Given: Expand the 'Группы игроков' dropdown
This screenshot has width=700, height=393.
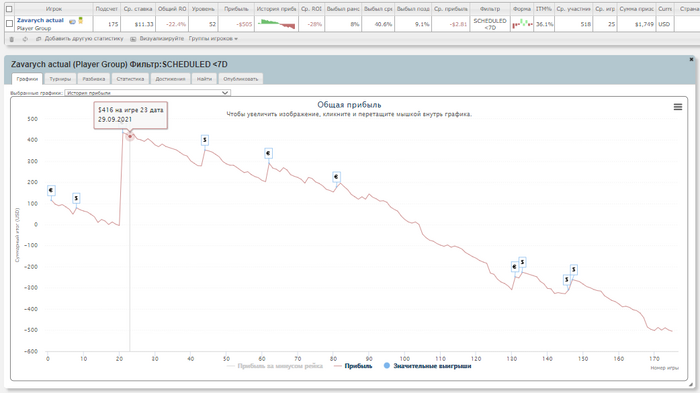Looking at the screenshot, I should (213, 39).
